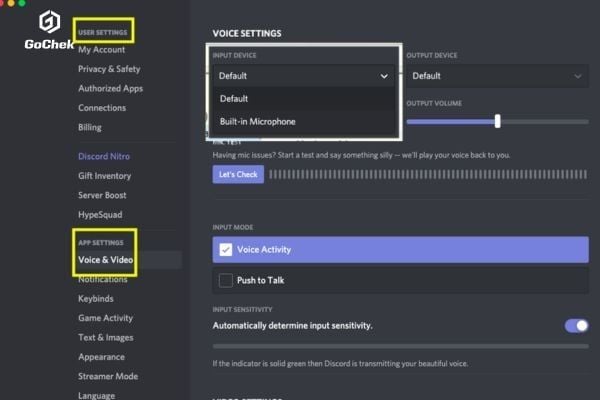The height and width of the screenshot is (400, 600).
Task: Check the Push to Talk option
Action: [226, 280]
